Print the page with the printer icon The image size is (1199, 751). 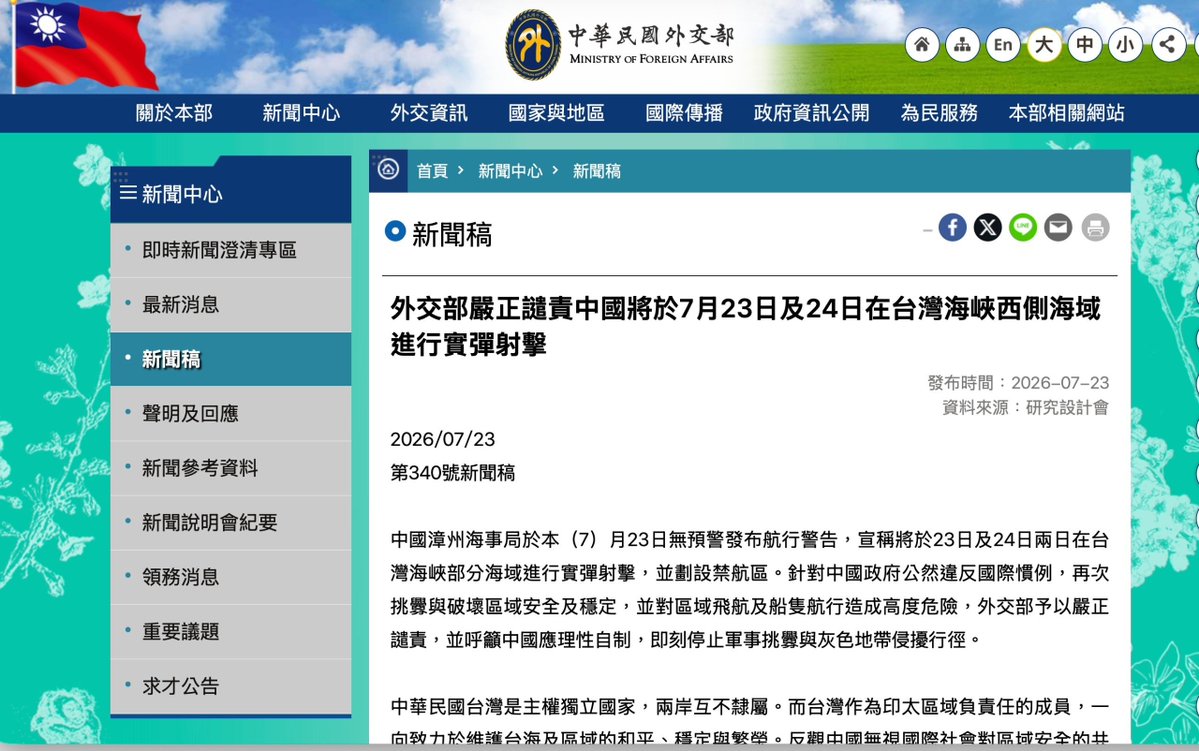coord(1095,227)
